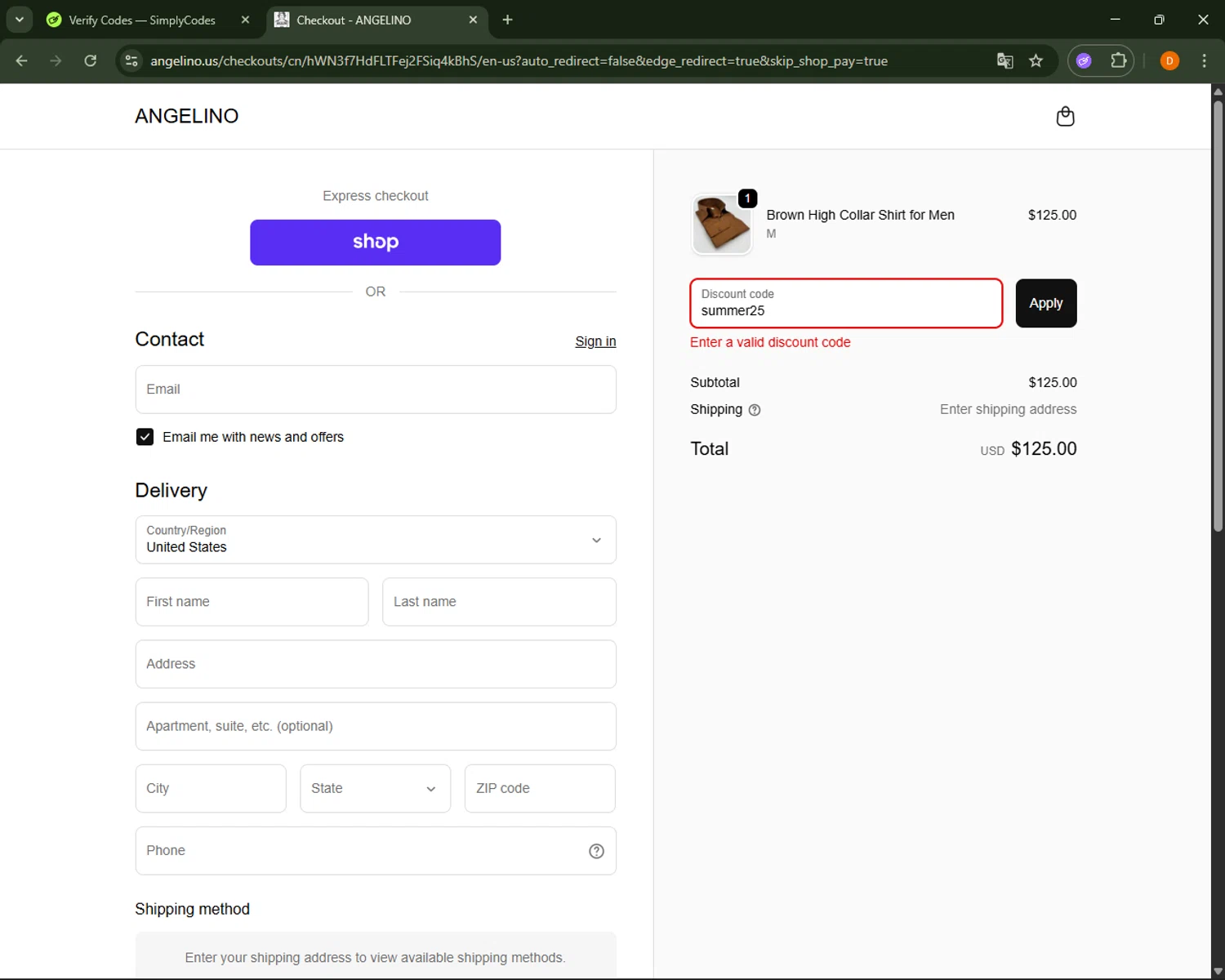Click the text 'Brown High Collar Shirt for Men'
The width and height of the screenshot is (1225, 980).
tap(860, 215)
